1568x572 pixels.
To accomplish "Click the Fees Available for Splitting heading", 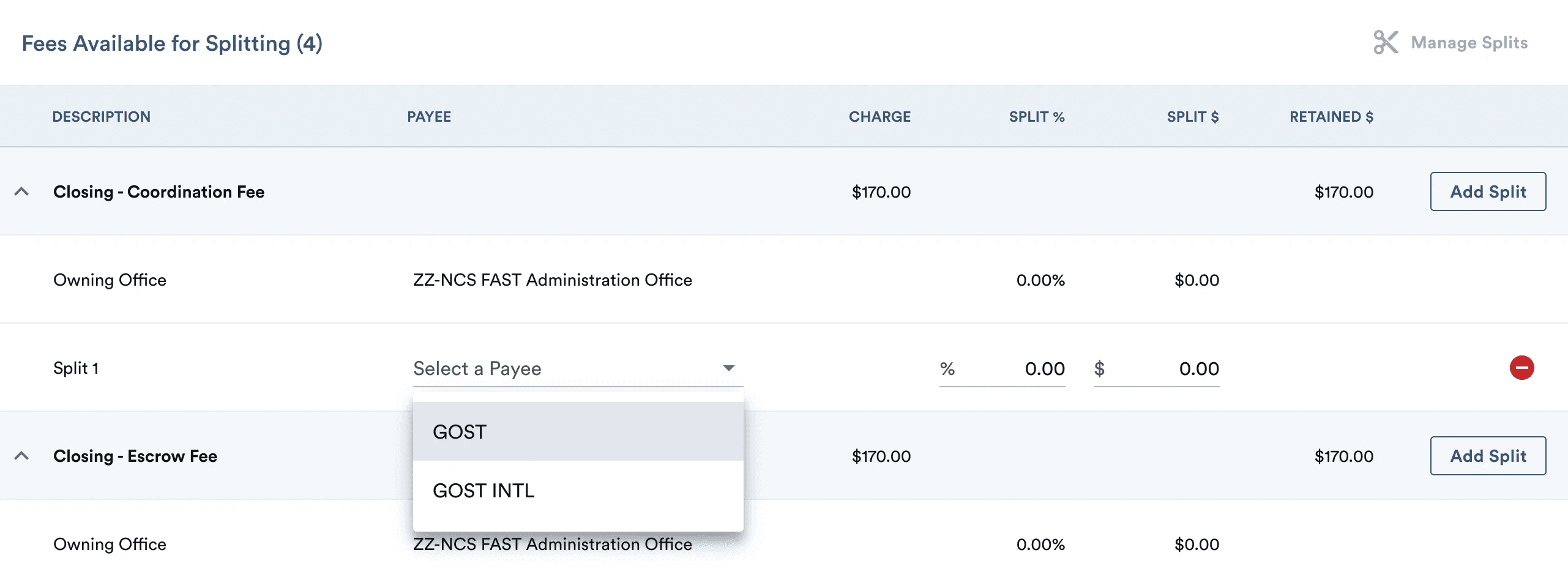I will [172, 43].
